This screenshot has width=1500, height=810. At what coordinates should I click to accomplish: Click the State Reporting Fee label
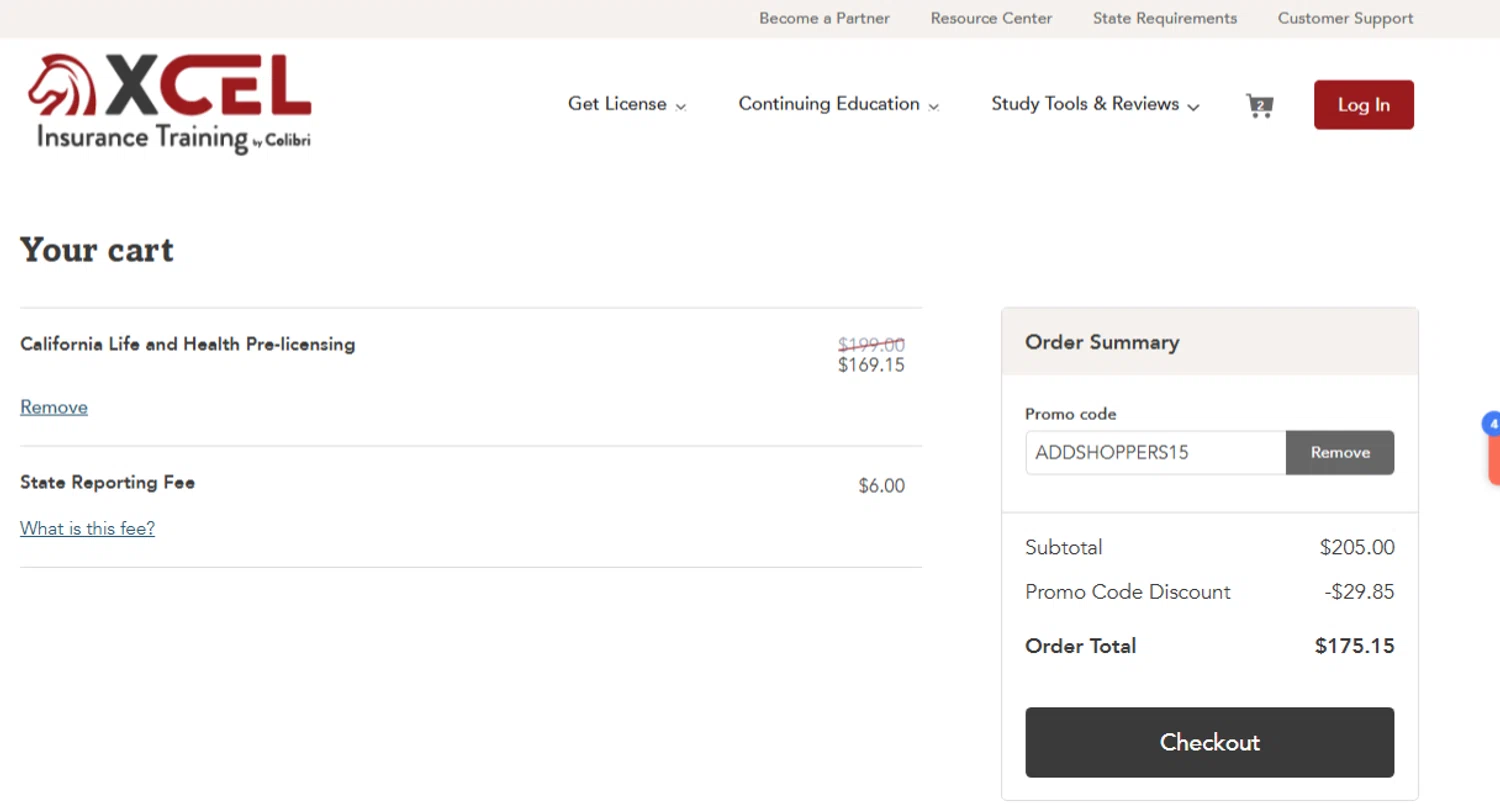pos(107,482)
